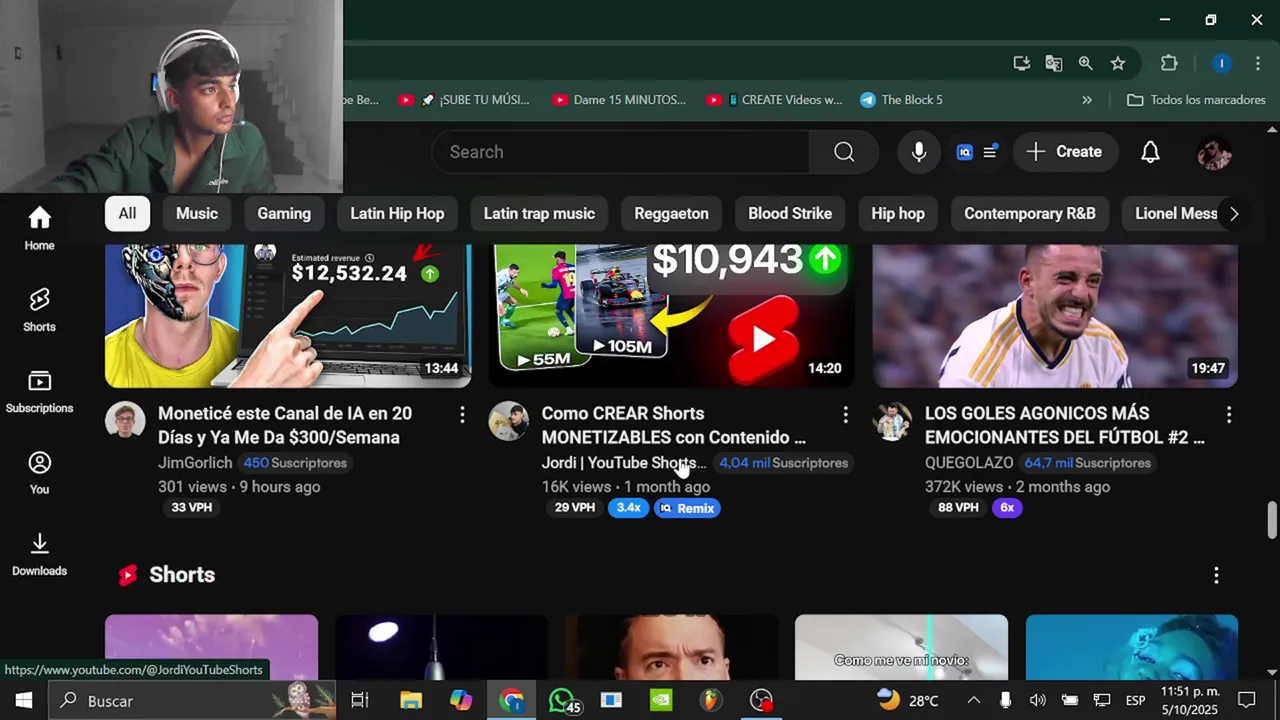The width and height of the screenshot is (1280, 720).
Task: Open video titled Moneticé este Canal de IA
Action: [x=285, y=425]
